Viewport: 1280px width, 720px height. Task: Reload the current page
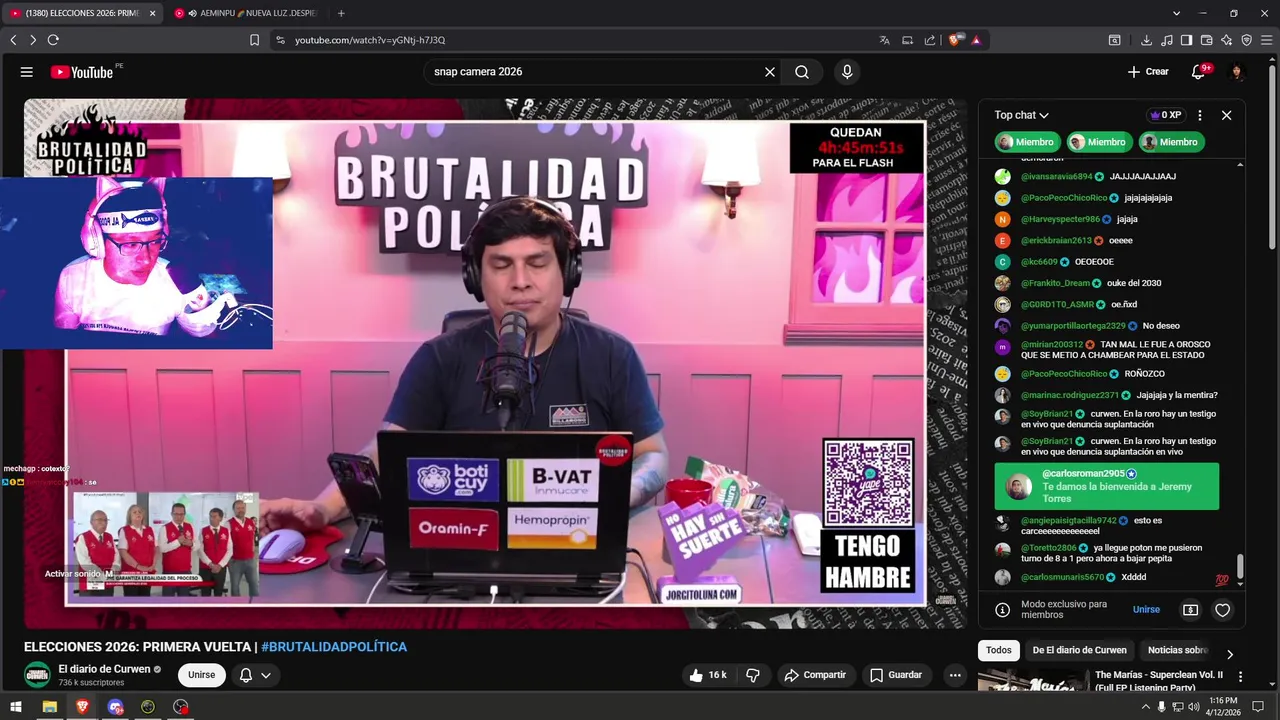[53, 40]
